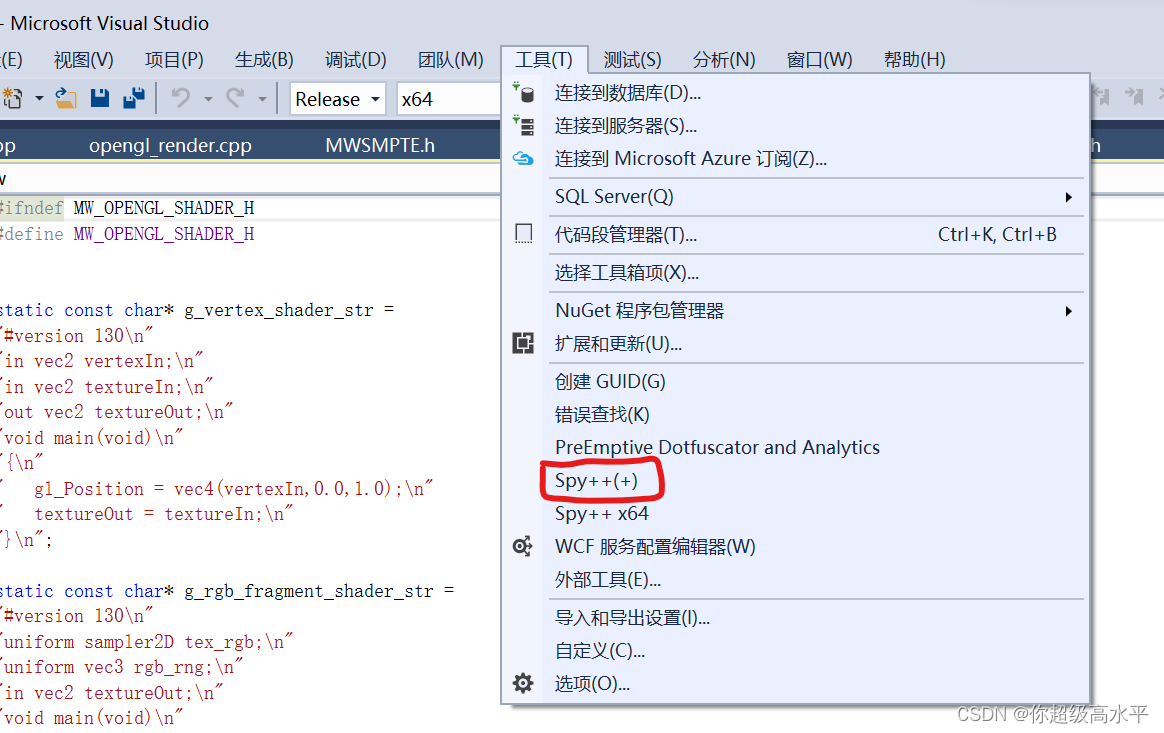Click the Open File toolbar icon
The image size is (1164, 733).
pyautogui.click(x=66, y=98)
